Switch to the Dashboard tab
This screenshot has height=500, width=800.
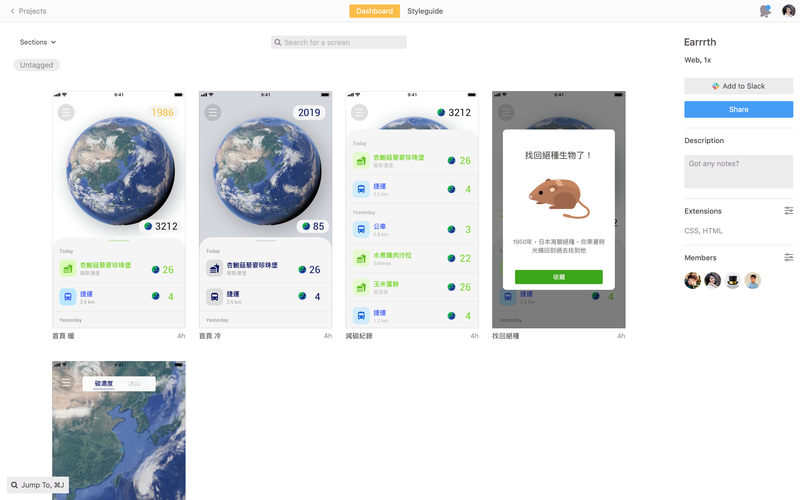click(374, 11)
